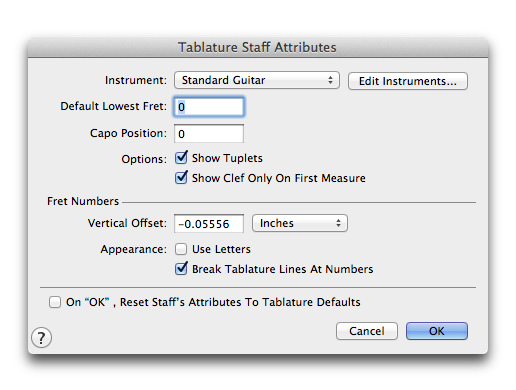Open the Instrument dropdown showing Standard Guitar

(x=257, y=80)
